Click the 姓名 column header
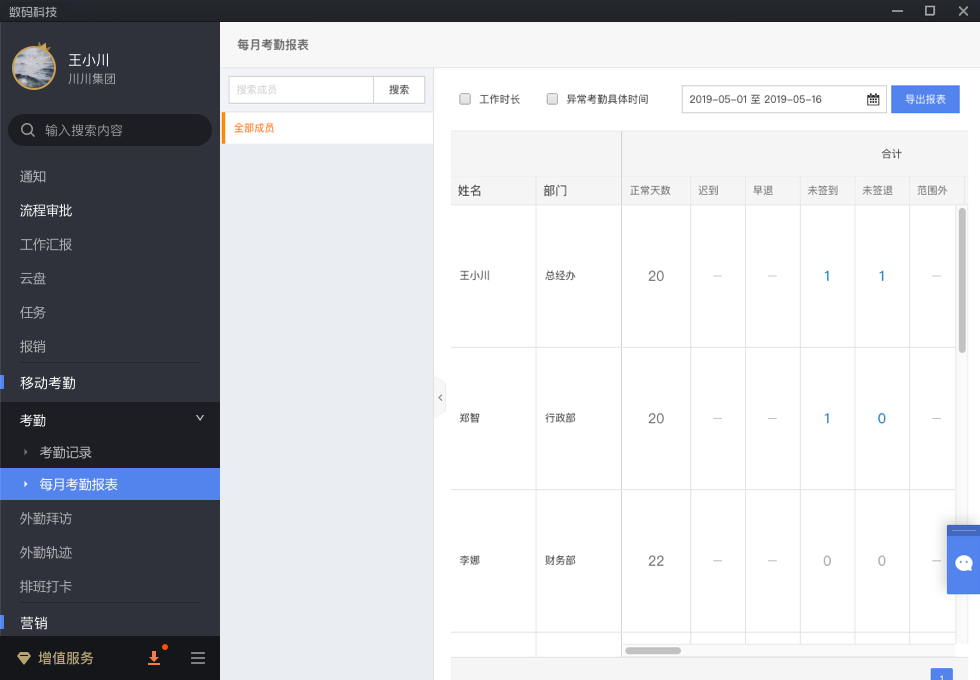The image size is (980, 680). click(469, 191)
